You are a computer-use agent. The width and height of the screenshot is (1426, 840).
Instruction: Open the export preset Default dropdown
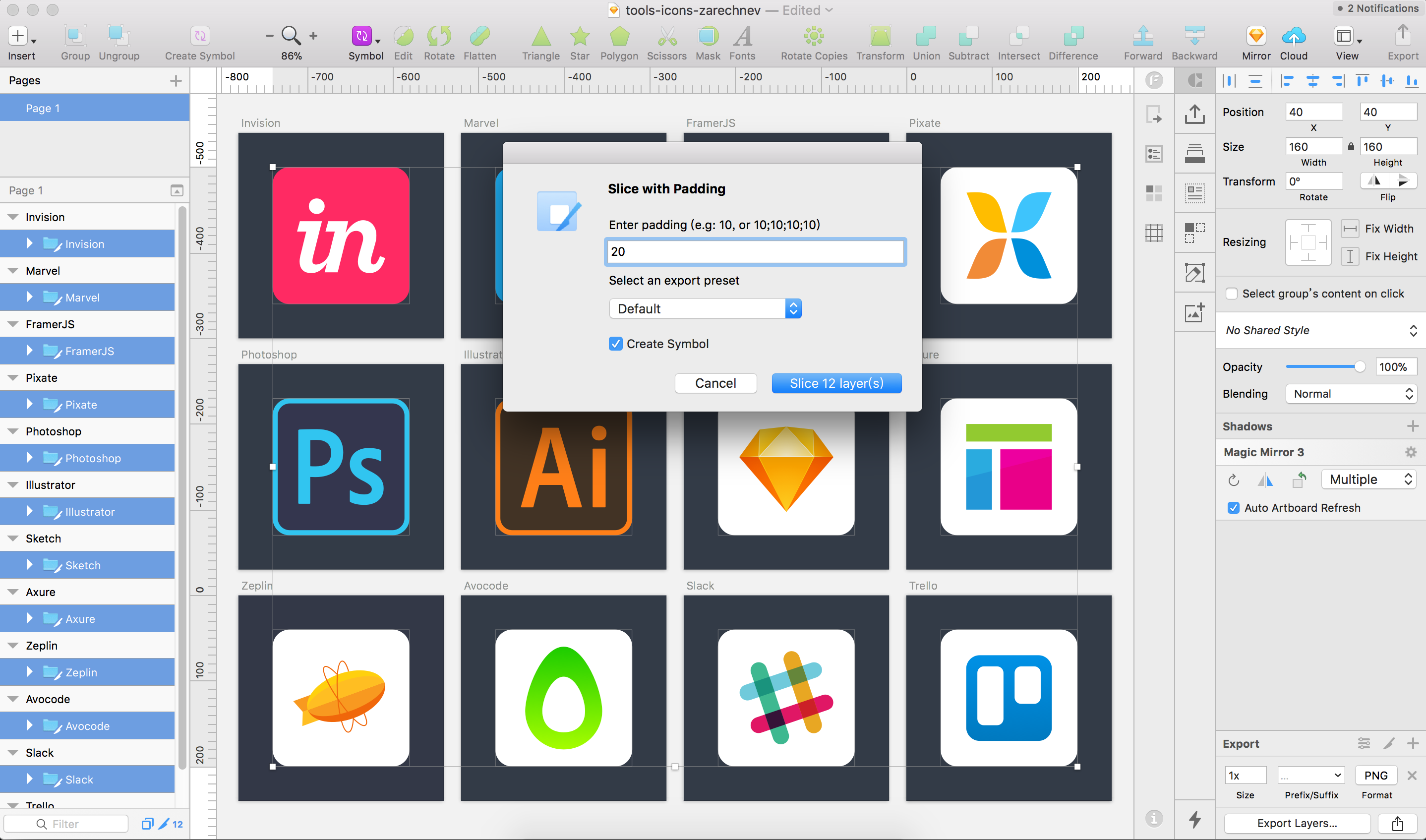coord(705,308)
